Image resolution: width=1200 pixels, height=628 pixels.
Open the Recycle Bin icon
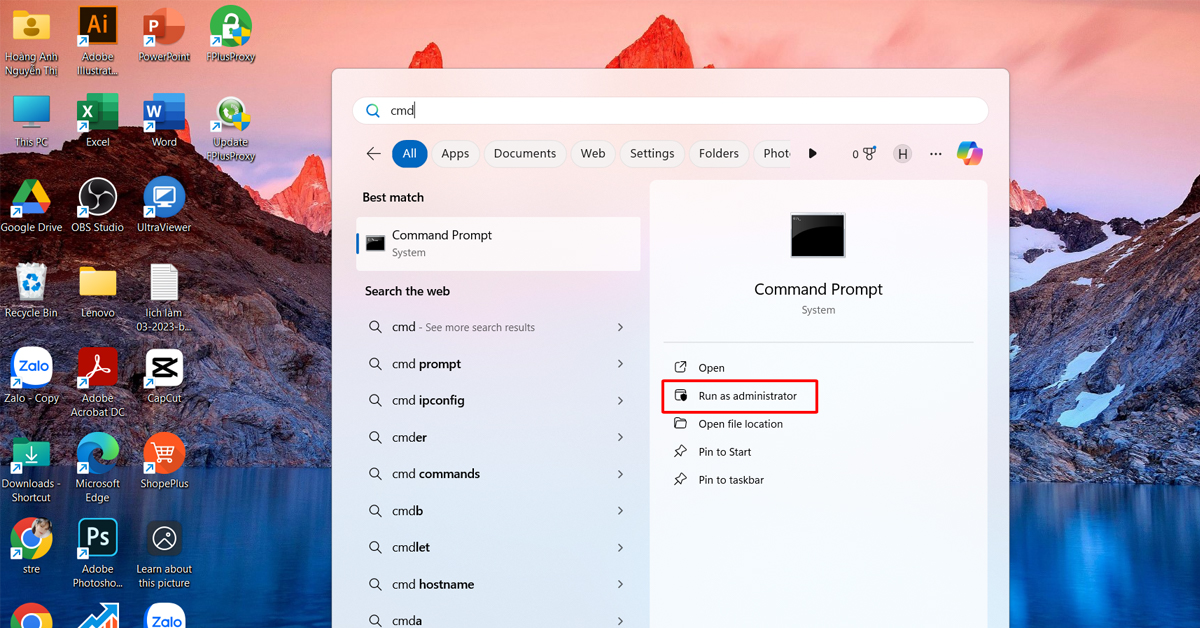click(31, 284)
